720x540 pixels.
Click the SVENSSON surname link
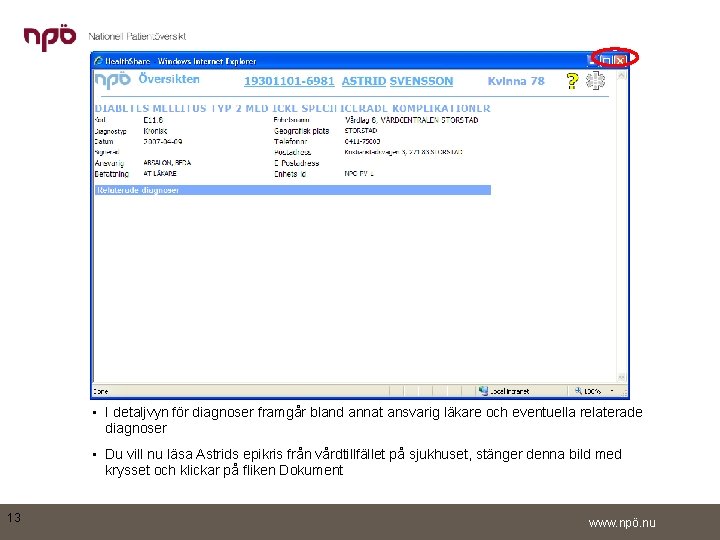tap(421, 81)
